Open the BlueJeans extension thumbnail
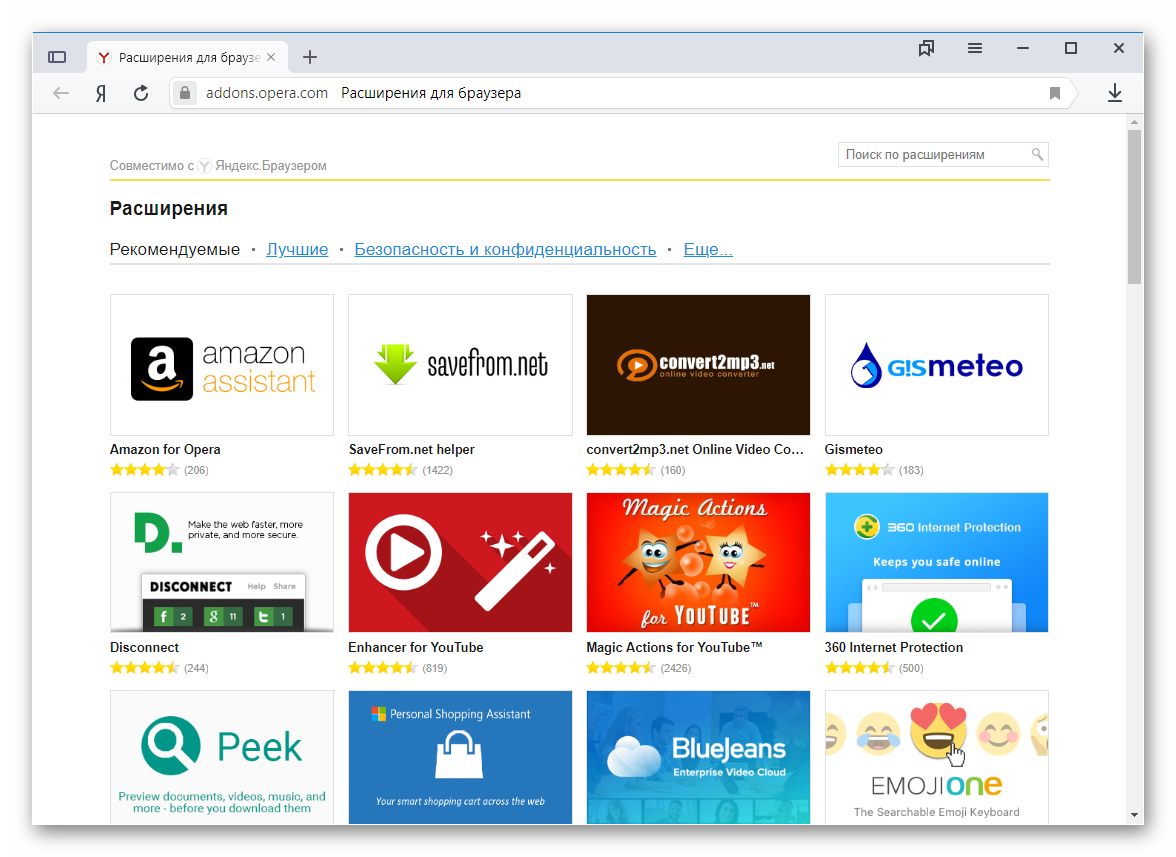 click(698, 757)
